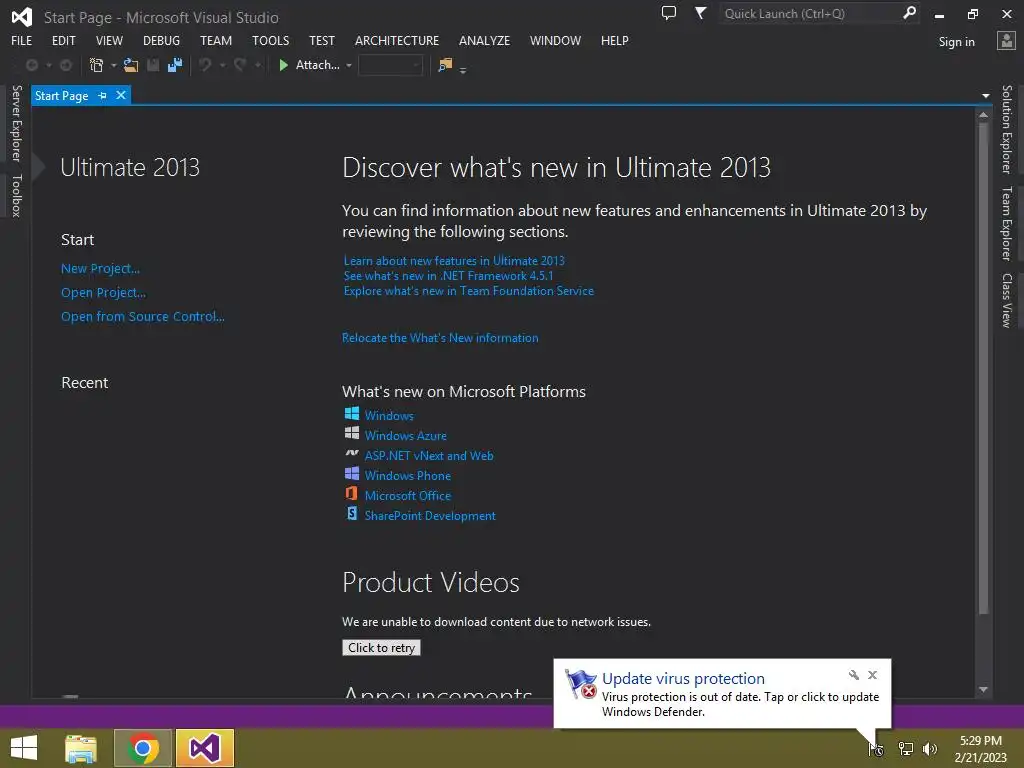Click the Open Project... link
Viewport: 1024px width, 768px height.
tap(103, 293)
